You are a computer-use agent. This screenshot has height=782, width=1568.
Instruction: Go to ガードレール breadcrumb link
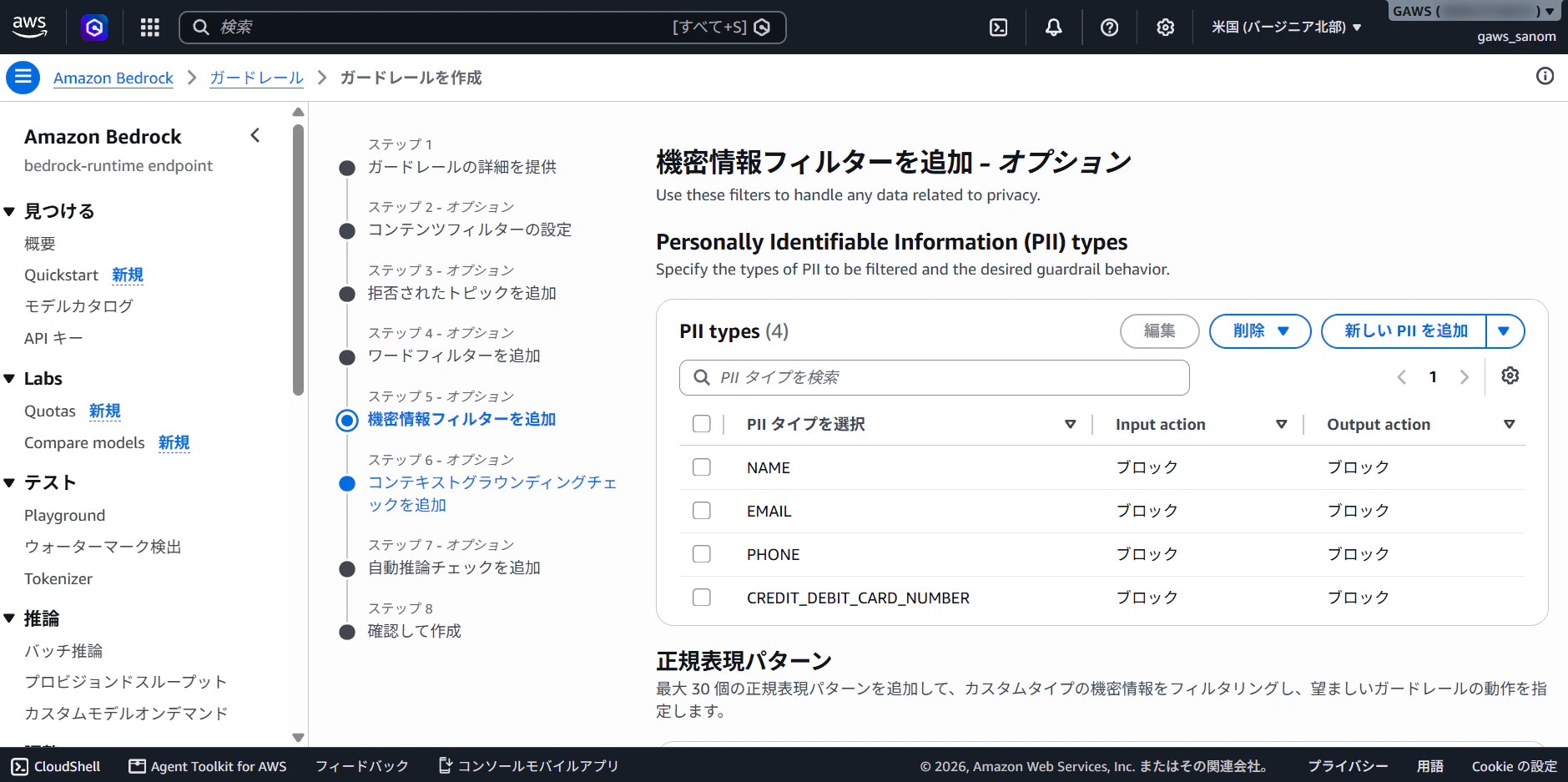click(256, 78)
